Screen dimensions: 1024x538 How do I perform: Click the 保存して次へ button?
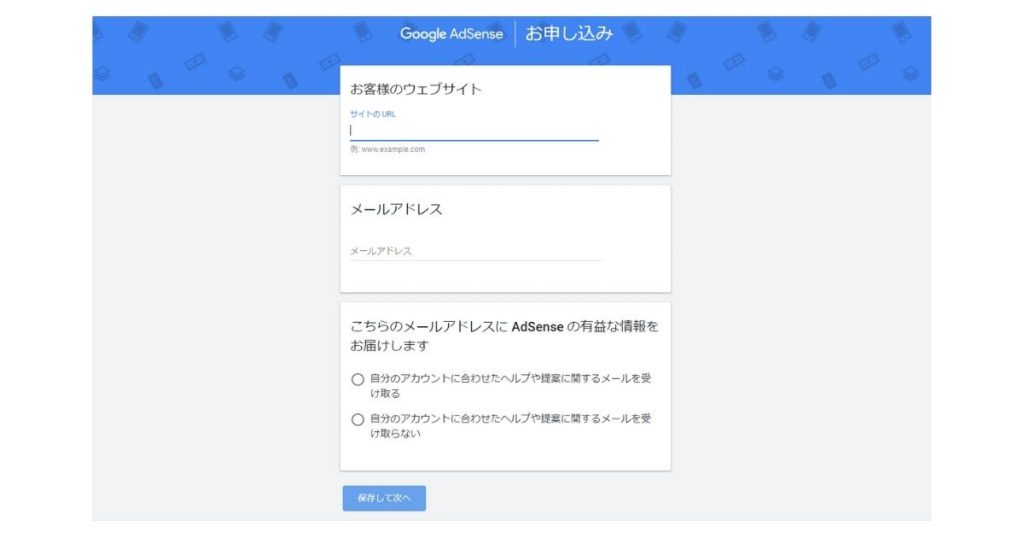pos(384,498)
